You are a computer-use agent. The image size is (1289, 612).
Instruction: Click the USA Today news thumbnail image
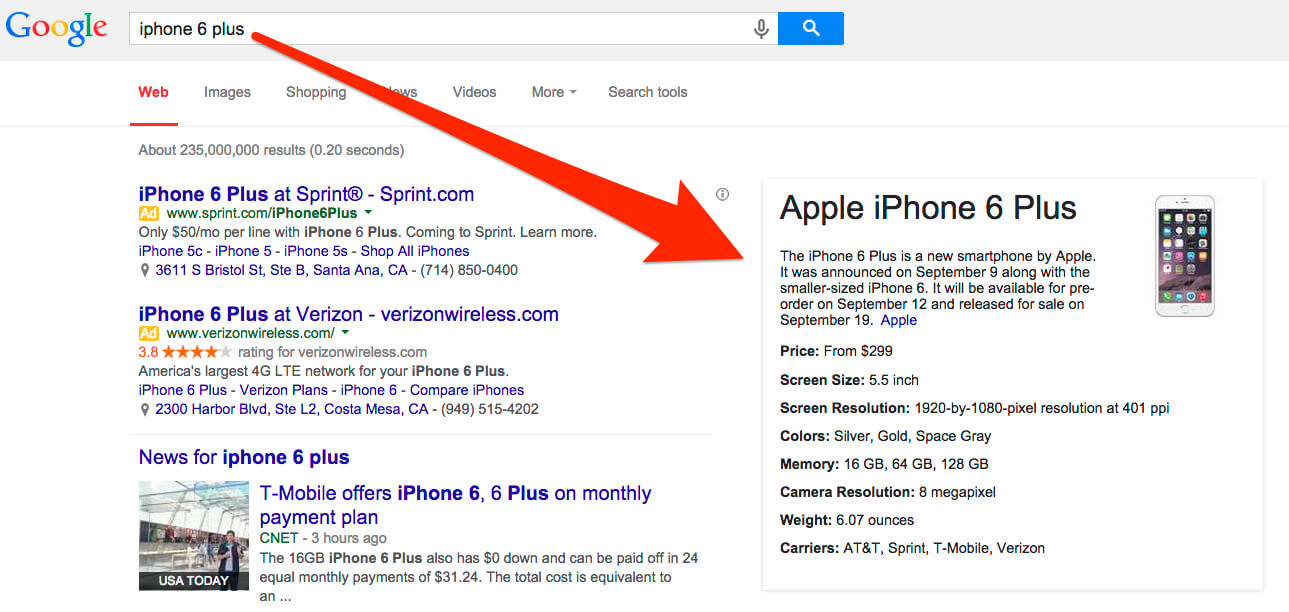[193, 536]
